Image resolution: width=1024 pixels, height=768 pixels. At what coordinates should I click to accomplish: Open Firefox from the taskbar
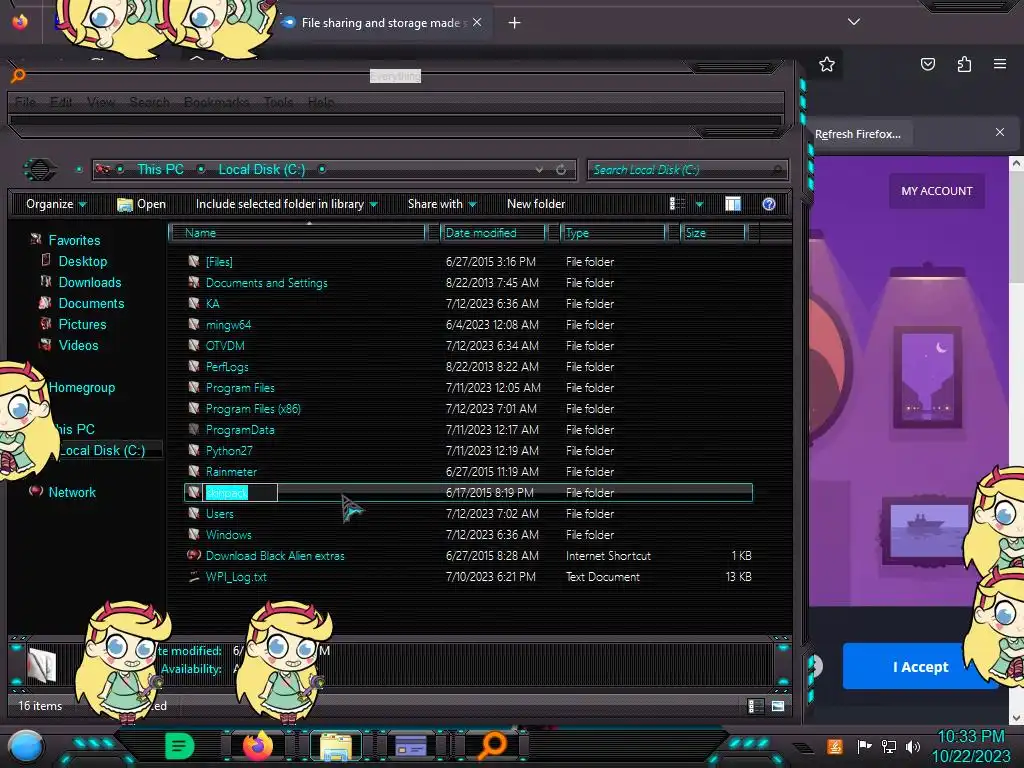click(257, 746)
